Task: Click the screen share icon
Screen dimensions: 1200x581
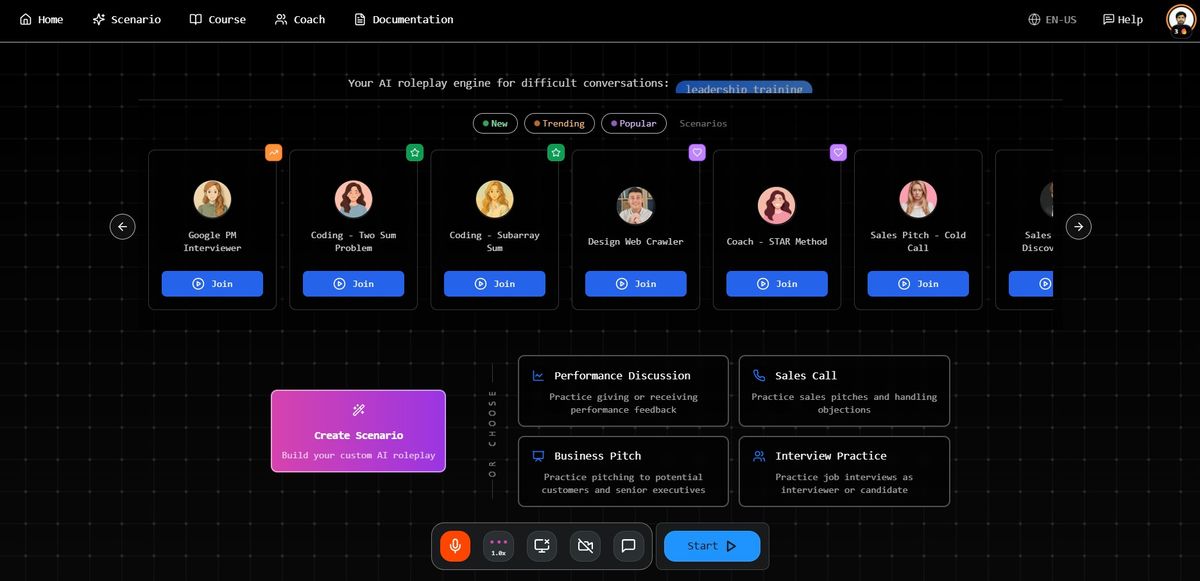Action: click(542, 546)
